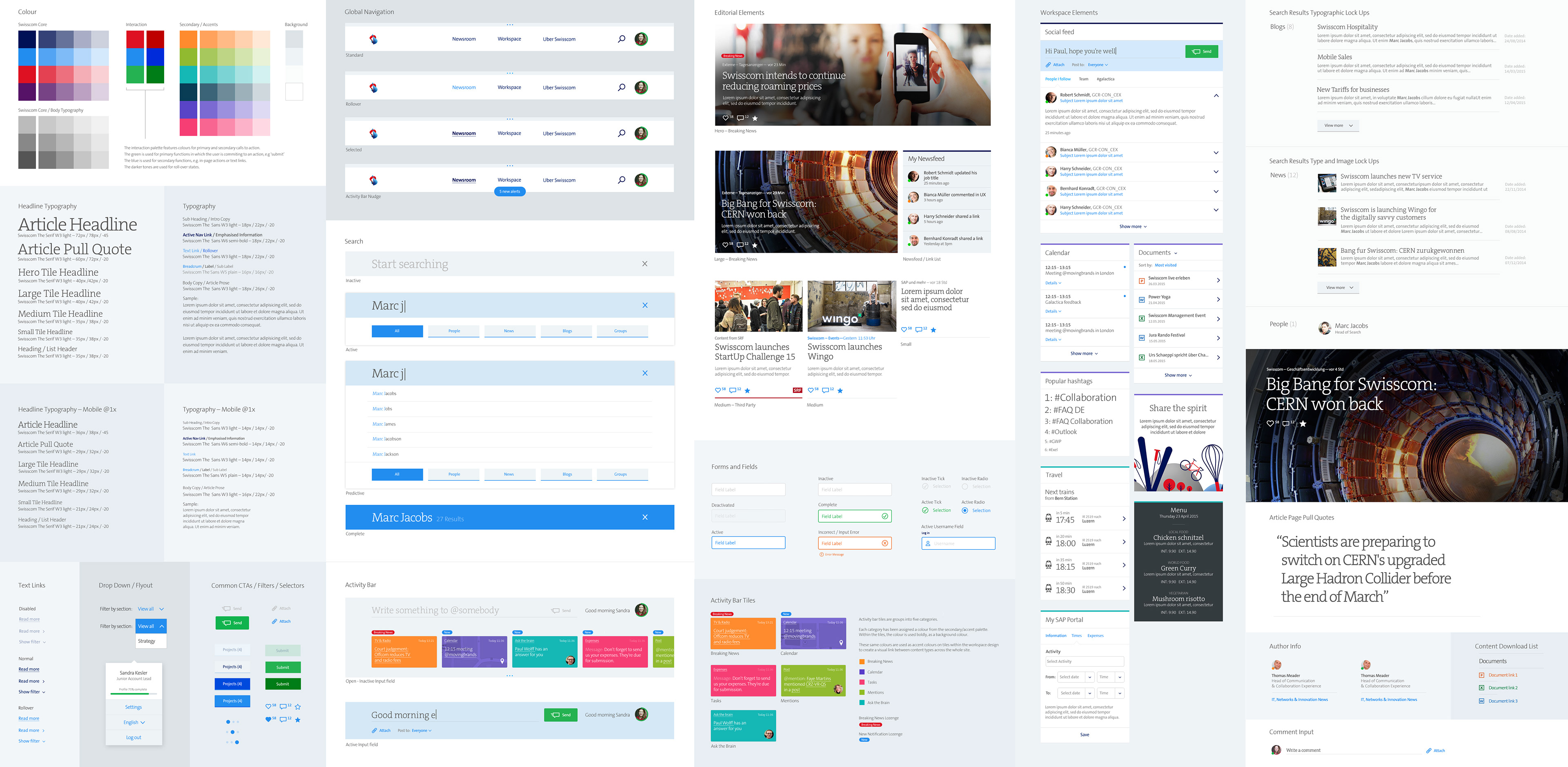Open the Post to Everyone dropdown in Social feed
This screenshot has height=767, width=1568.
click(1098, 65)
